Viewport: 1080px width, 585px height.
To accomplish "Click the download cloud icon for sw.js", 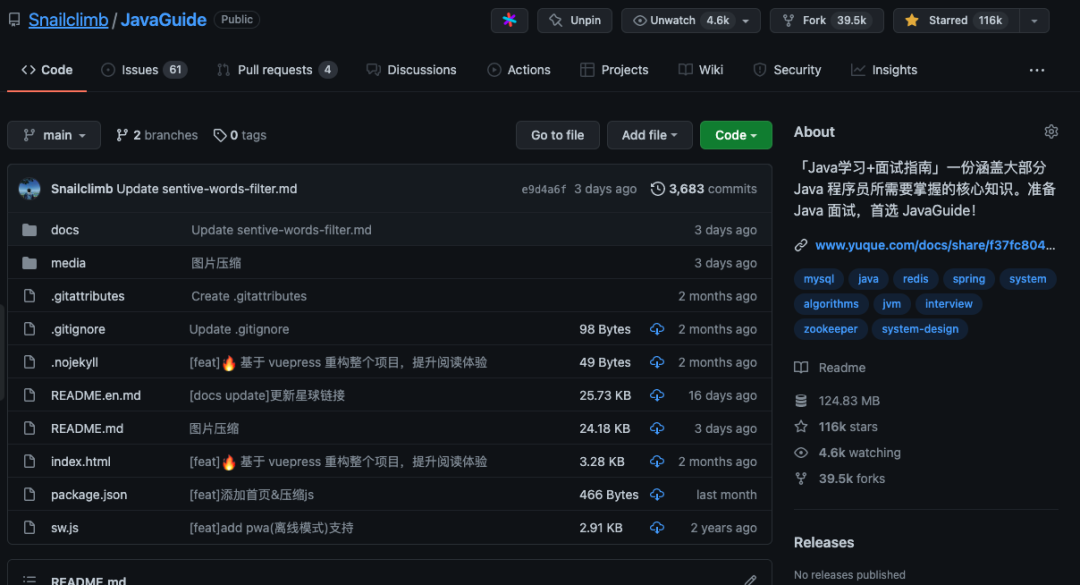I will [x=657, y=528].
